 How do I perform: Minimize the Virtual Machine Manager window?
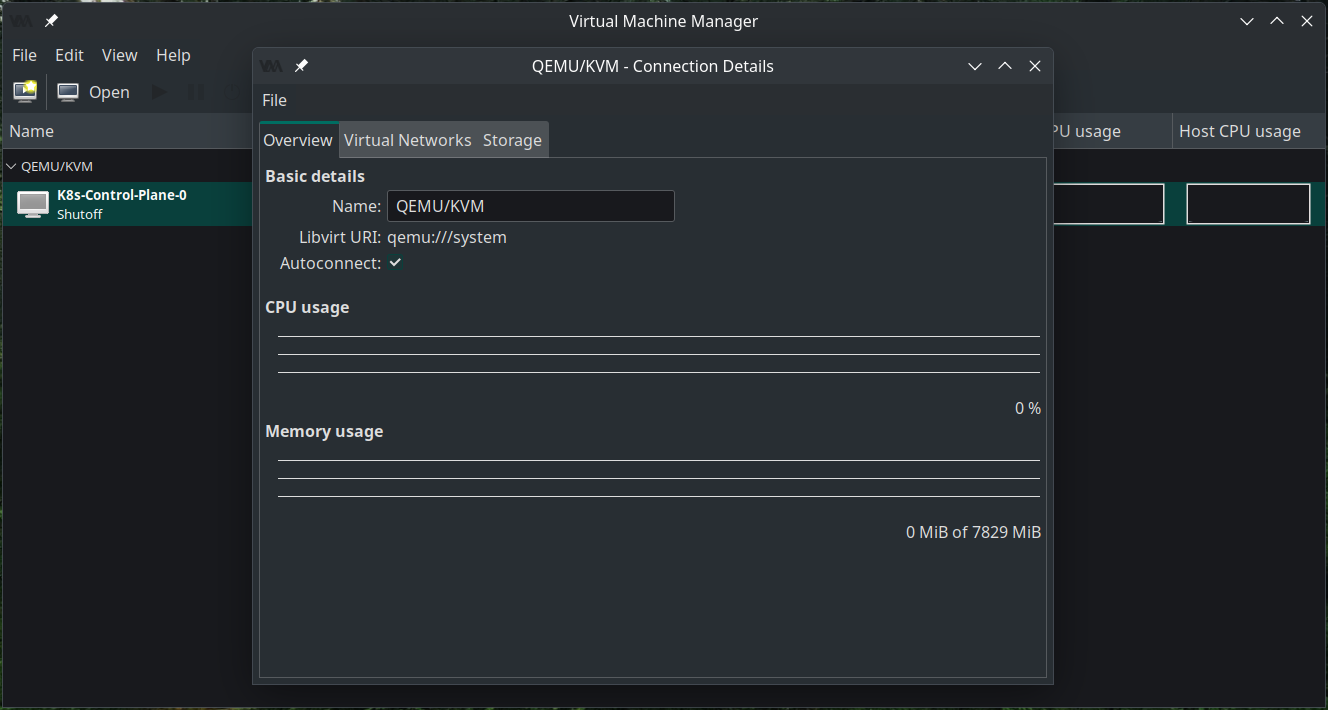point(1247,21)
